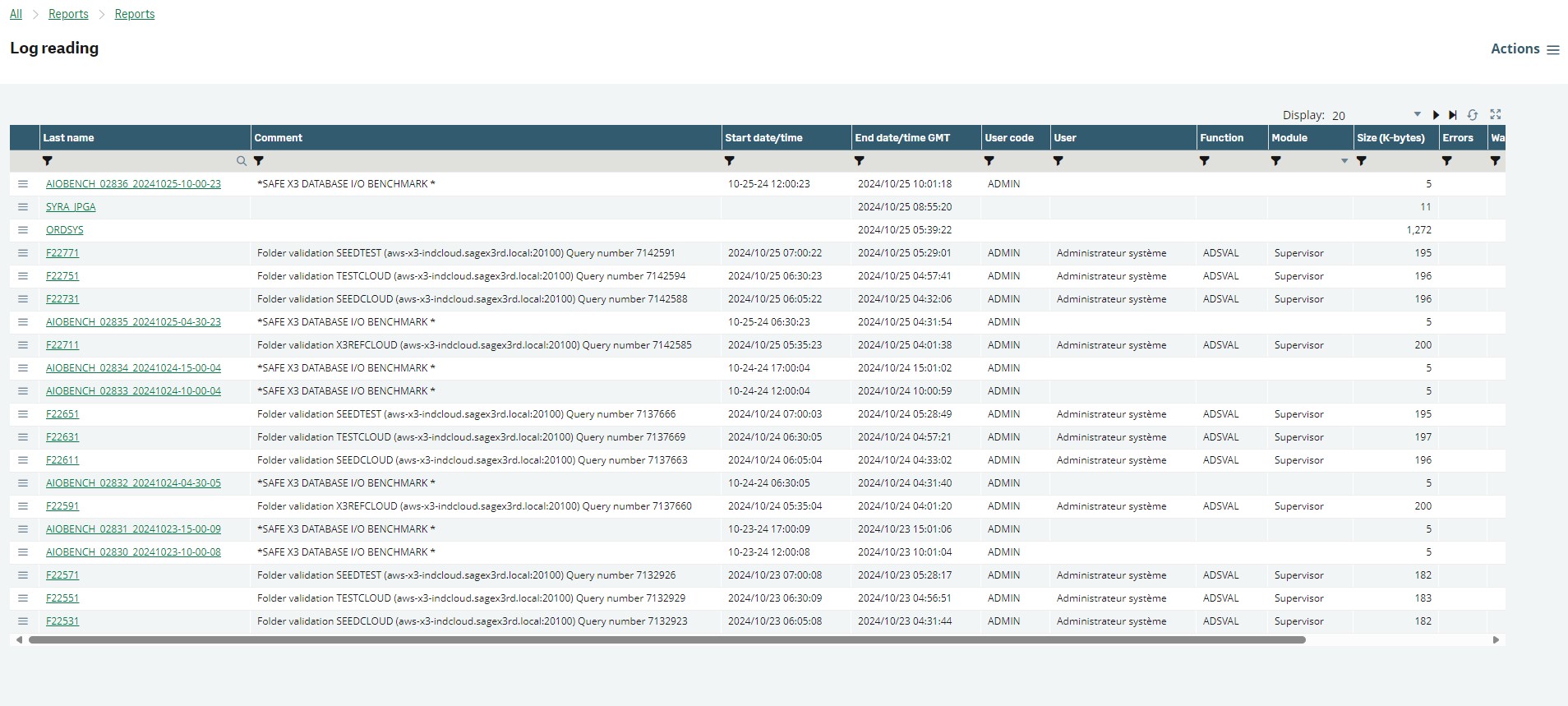Open the Actions menu
This screenshot has width=1568, height=706.
pyautogui.click(x=1524, y=49)
